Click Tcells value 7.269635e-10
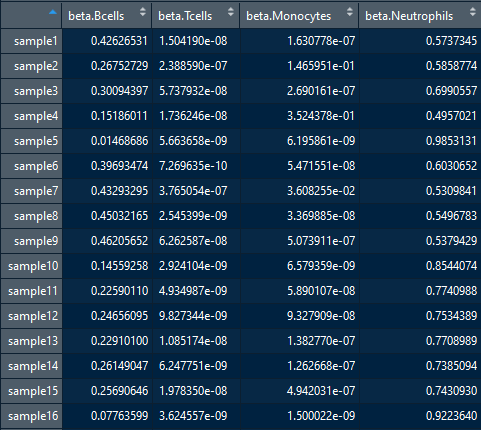481x430 pixels. (x=193, y=166)
